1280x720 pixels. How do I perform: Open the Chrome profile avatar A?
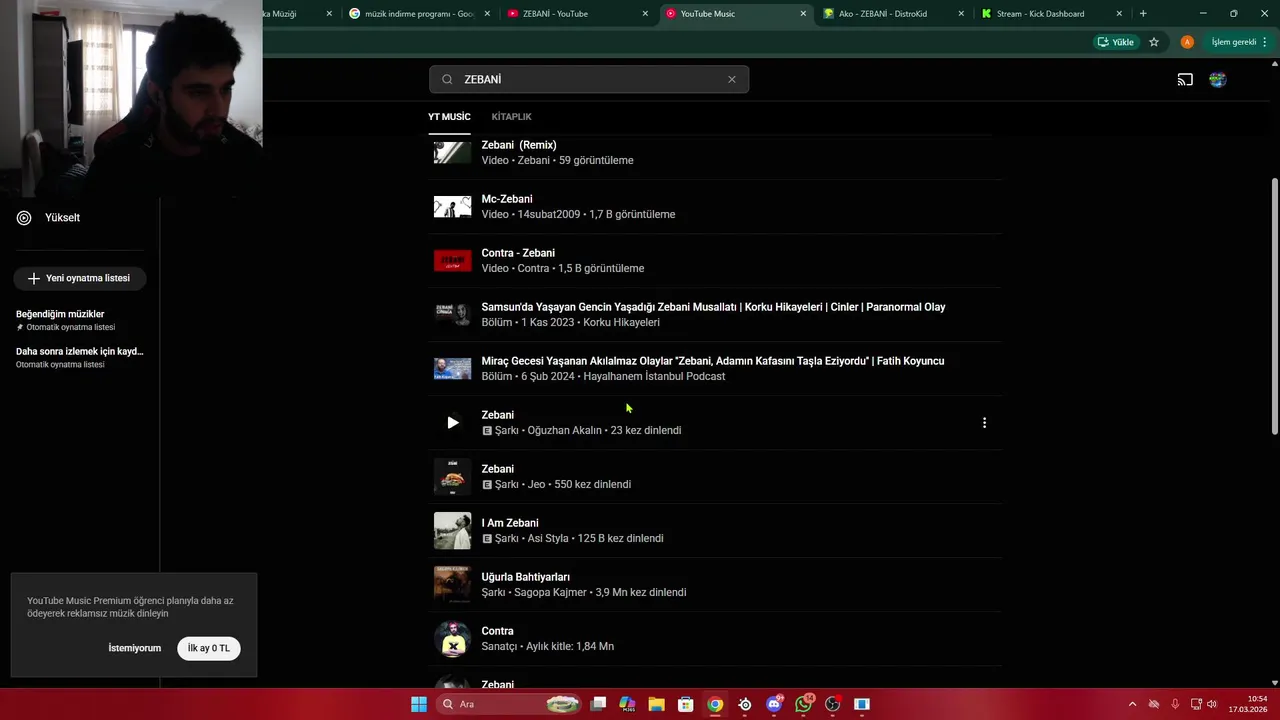click(1187, 42)
